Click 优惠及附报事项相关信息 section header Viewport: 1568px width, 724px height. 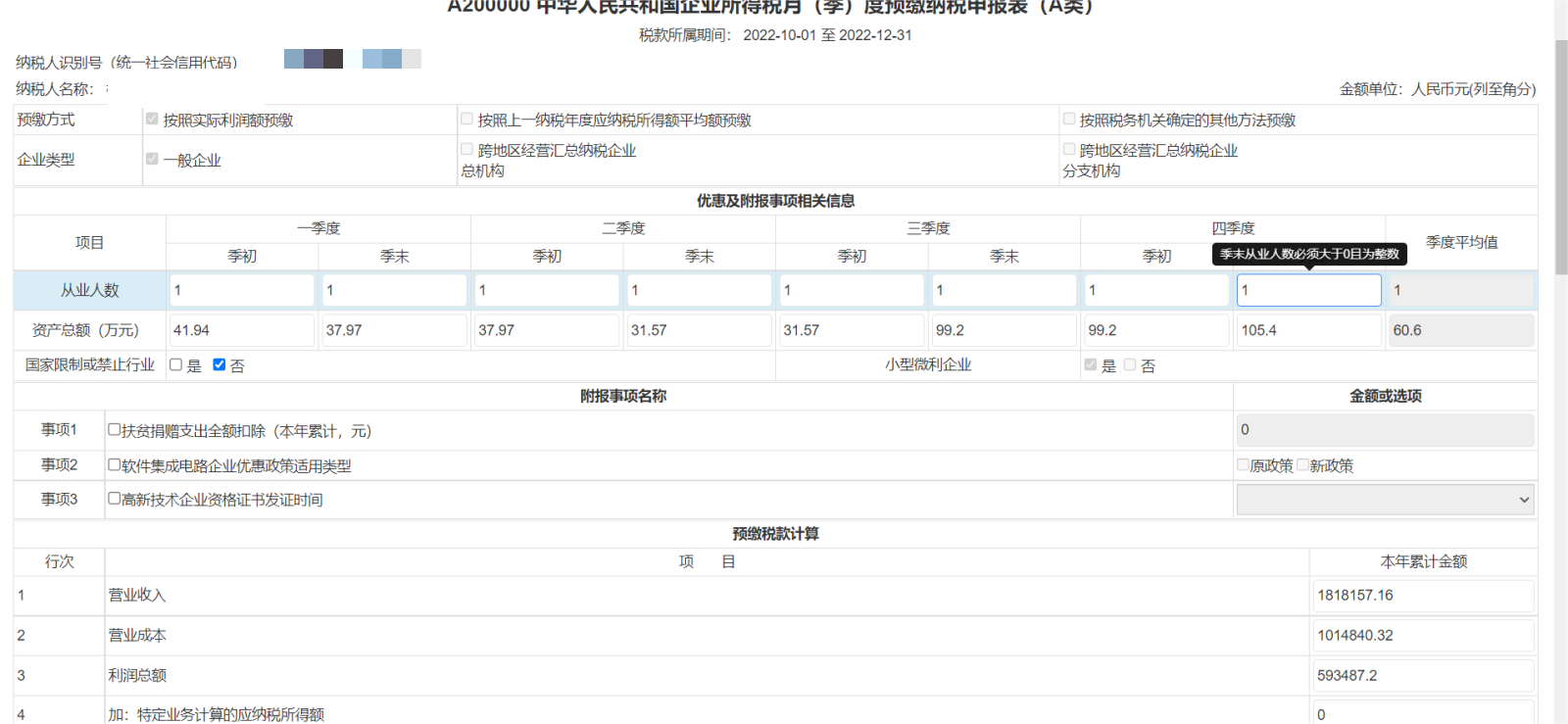click(775, 201)
